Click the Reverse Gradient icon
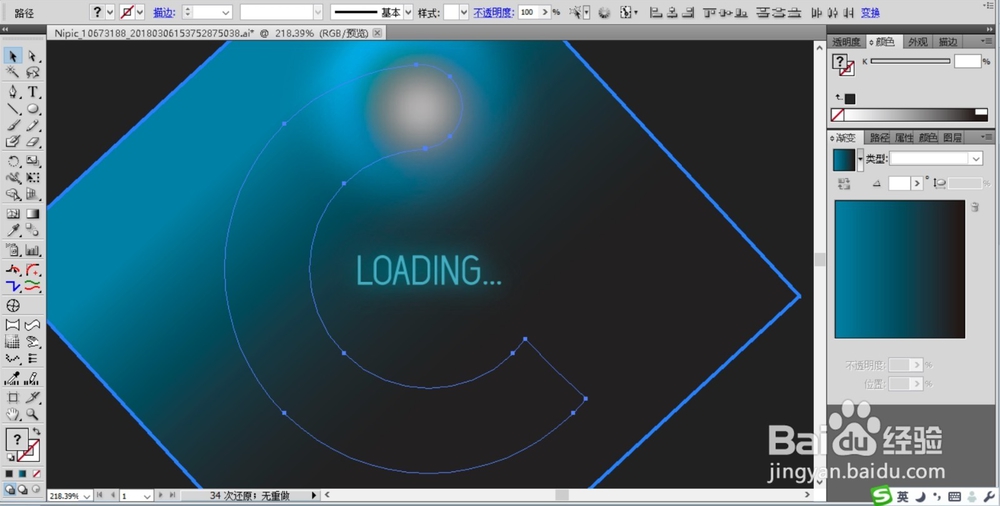The width and height of the screenshot is (1000, 506). point(844,183)
